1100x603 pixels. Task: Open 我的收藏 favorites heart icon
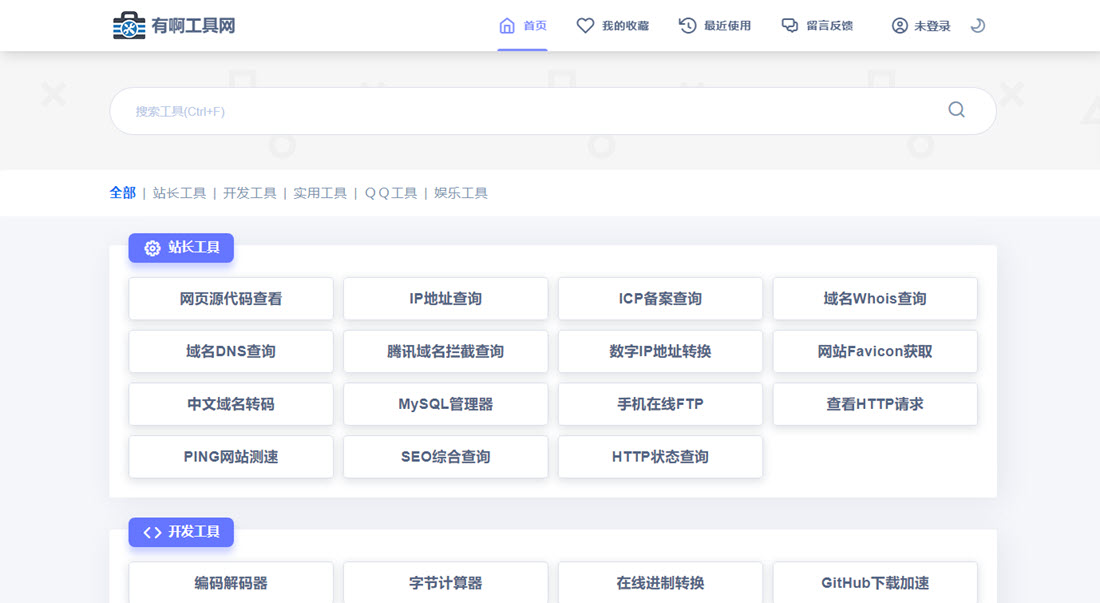click(x=586, y=26)
